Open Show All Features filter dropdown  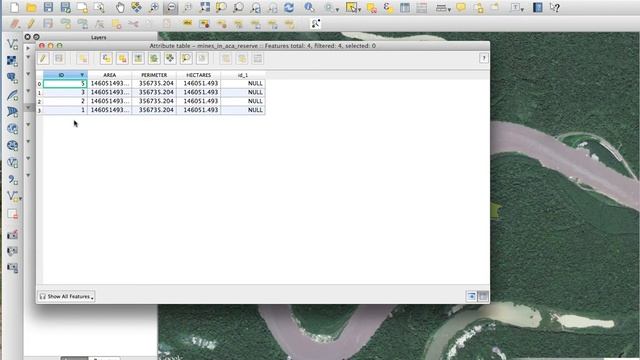coord(66,296)
